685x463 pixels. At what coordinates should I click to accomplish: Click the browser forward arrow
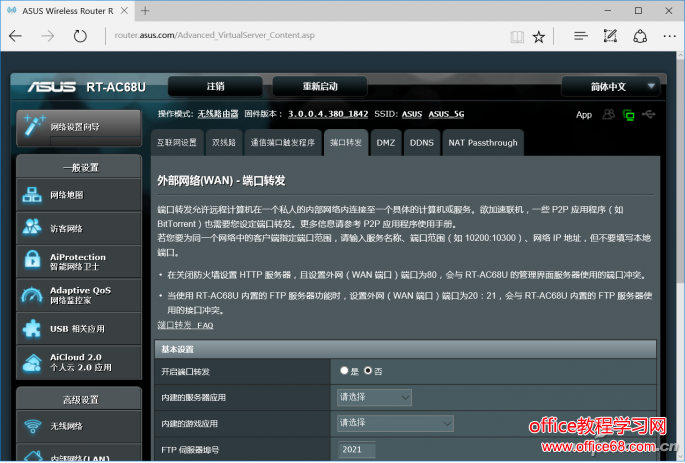pos(48,36)
